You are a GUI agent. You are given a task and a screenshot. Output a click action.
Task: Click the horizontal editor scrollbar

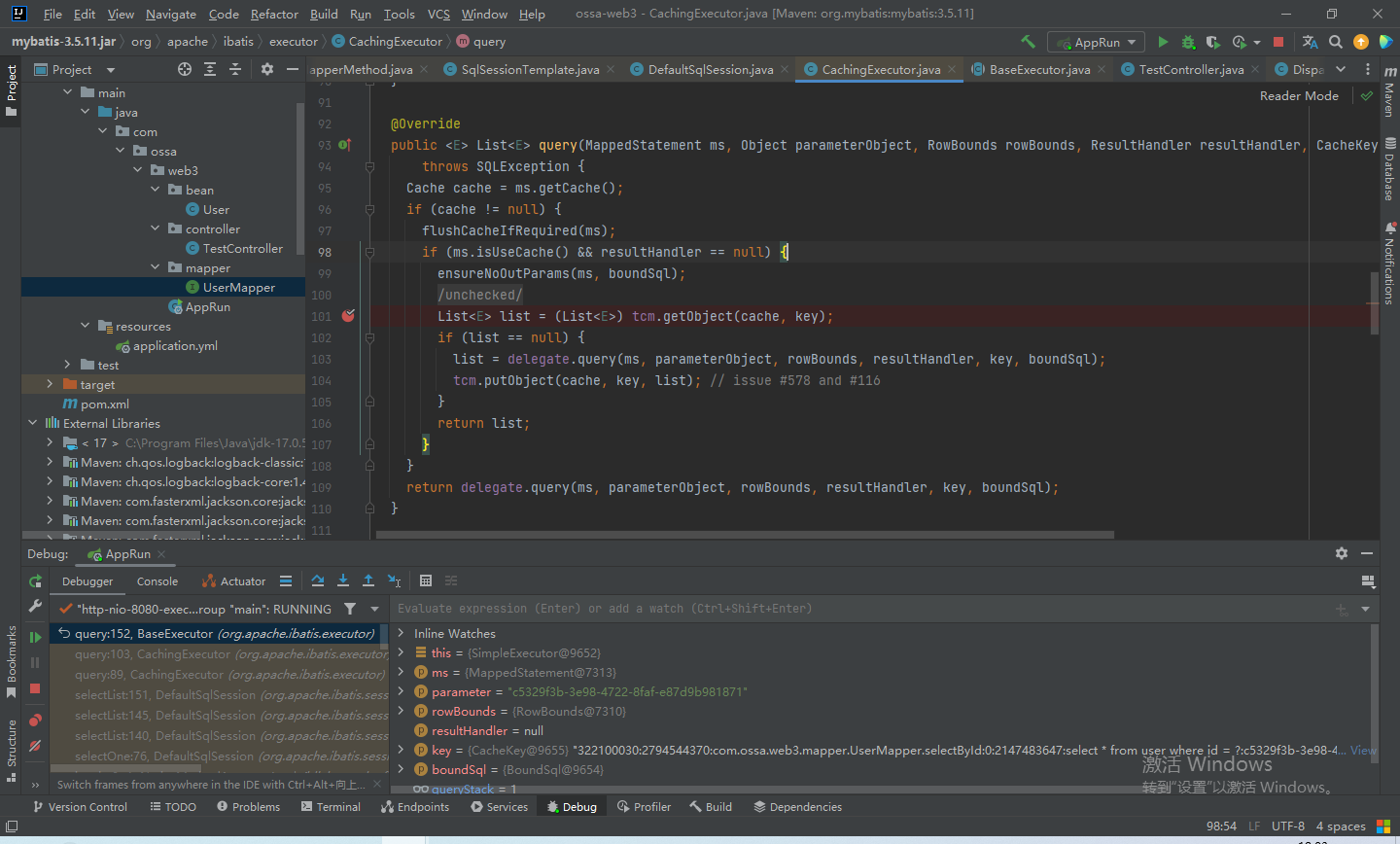click(x=745, y=534)
